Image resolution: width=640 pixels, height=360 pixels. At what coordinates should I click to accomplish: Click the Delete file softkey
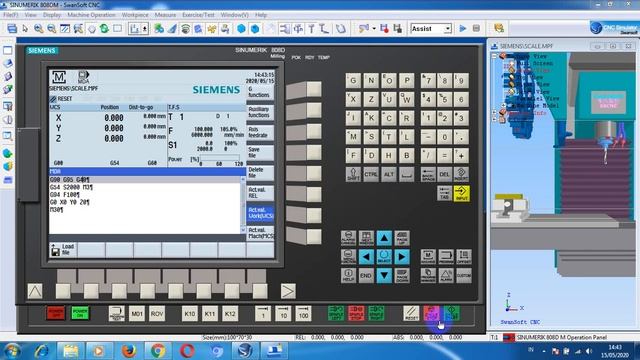(x=260, y=173)
